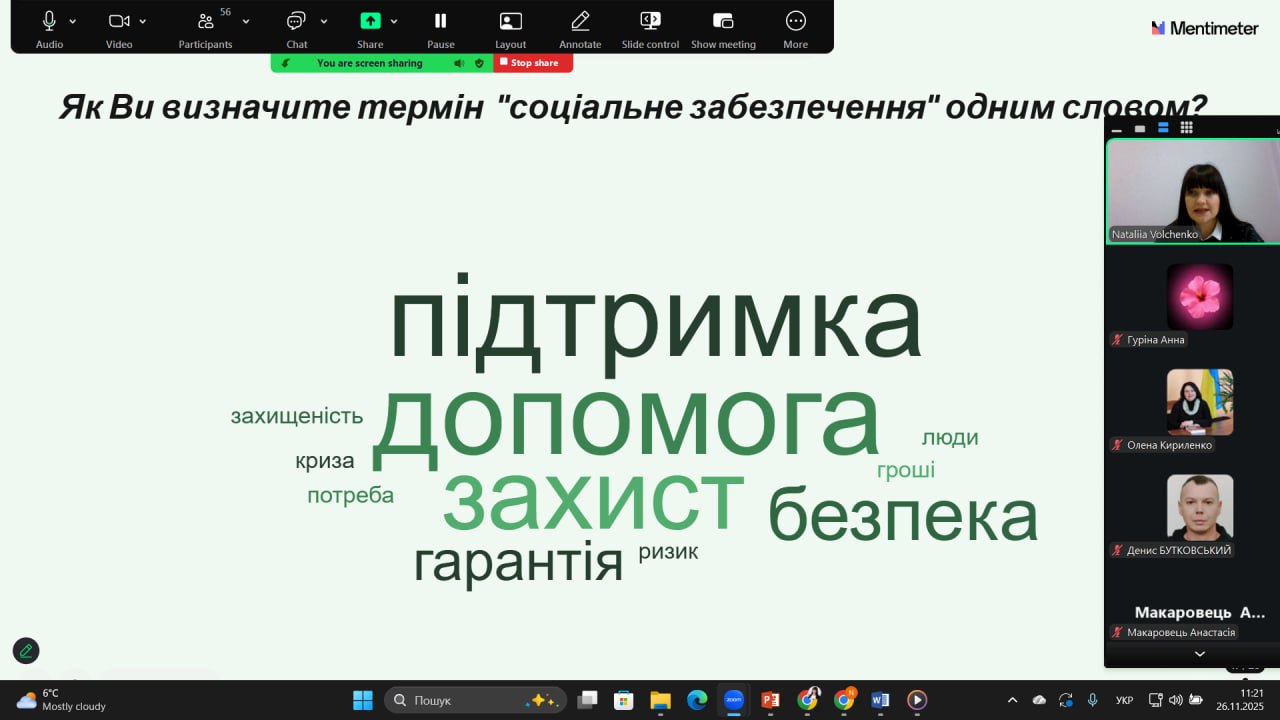The width and height of the screenshot is (1280, 720).
Task: Click the Annotate pencil icon
Action: pos(580,22)
